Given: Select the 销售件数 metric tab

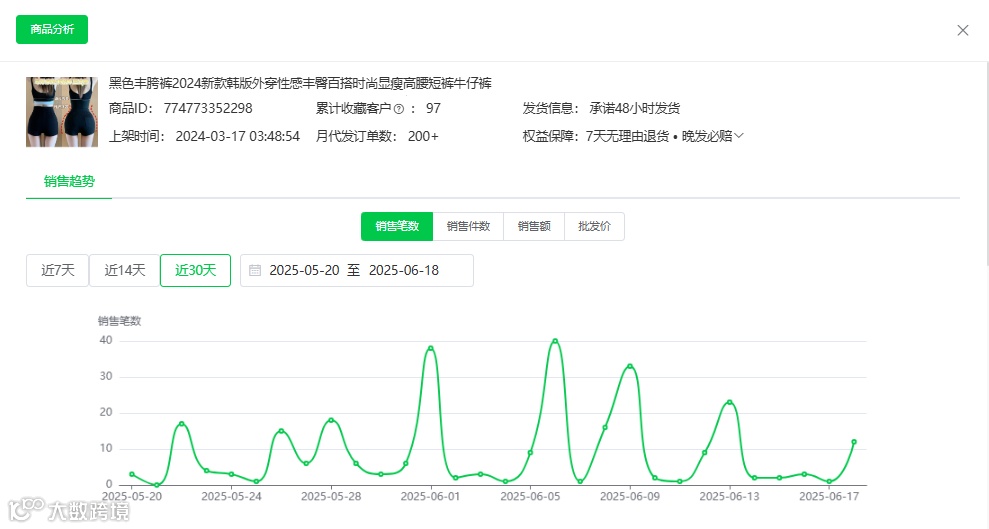Looking at the screenshot, I should (x=468, y=226).
